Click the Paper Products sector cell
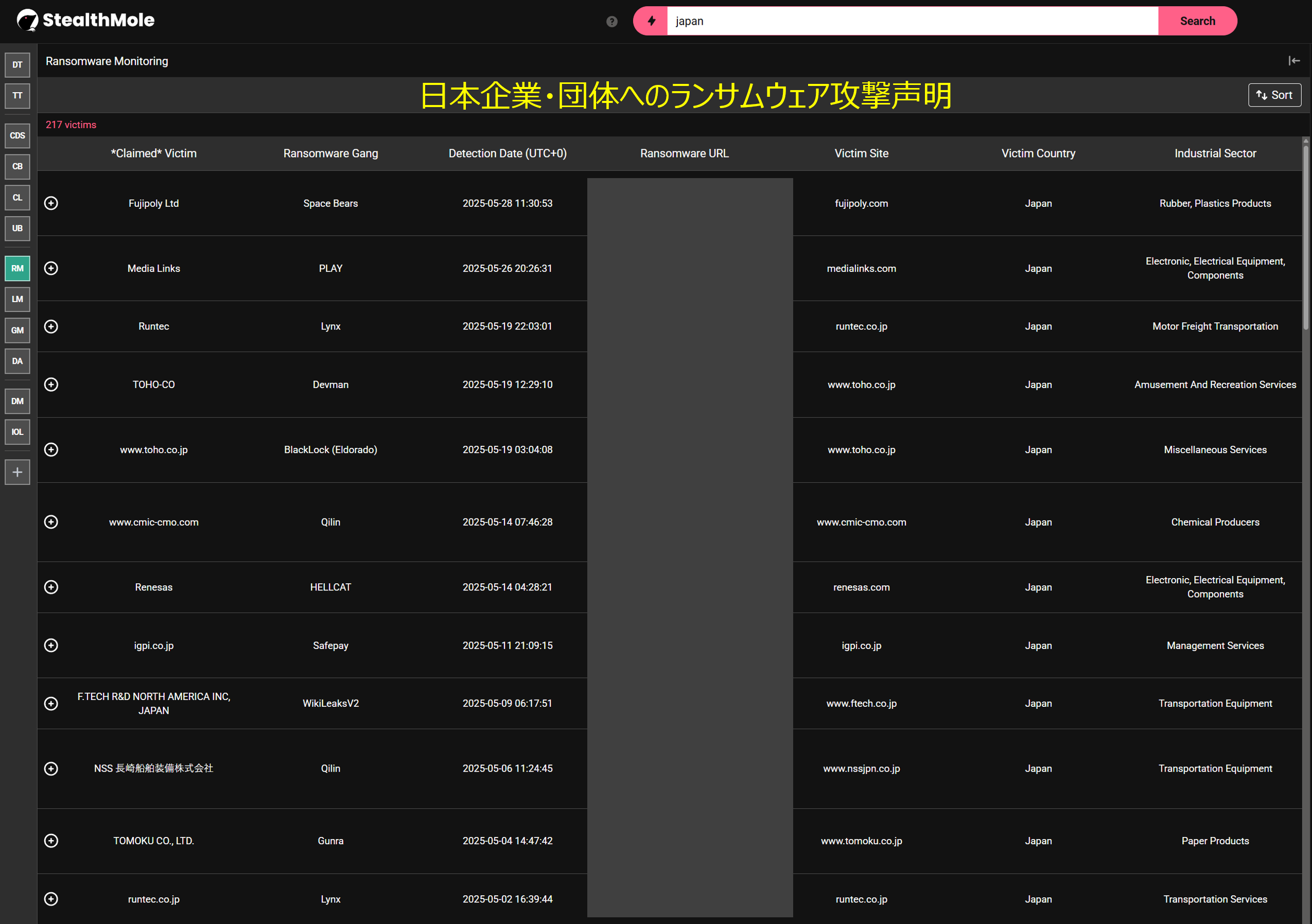Image resolution: width=1312 pixels, height=924 pixels. pyautogui.click(x=1215, y=841)
